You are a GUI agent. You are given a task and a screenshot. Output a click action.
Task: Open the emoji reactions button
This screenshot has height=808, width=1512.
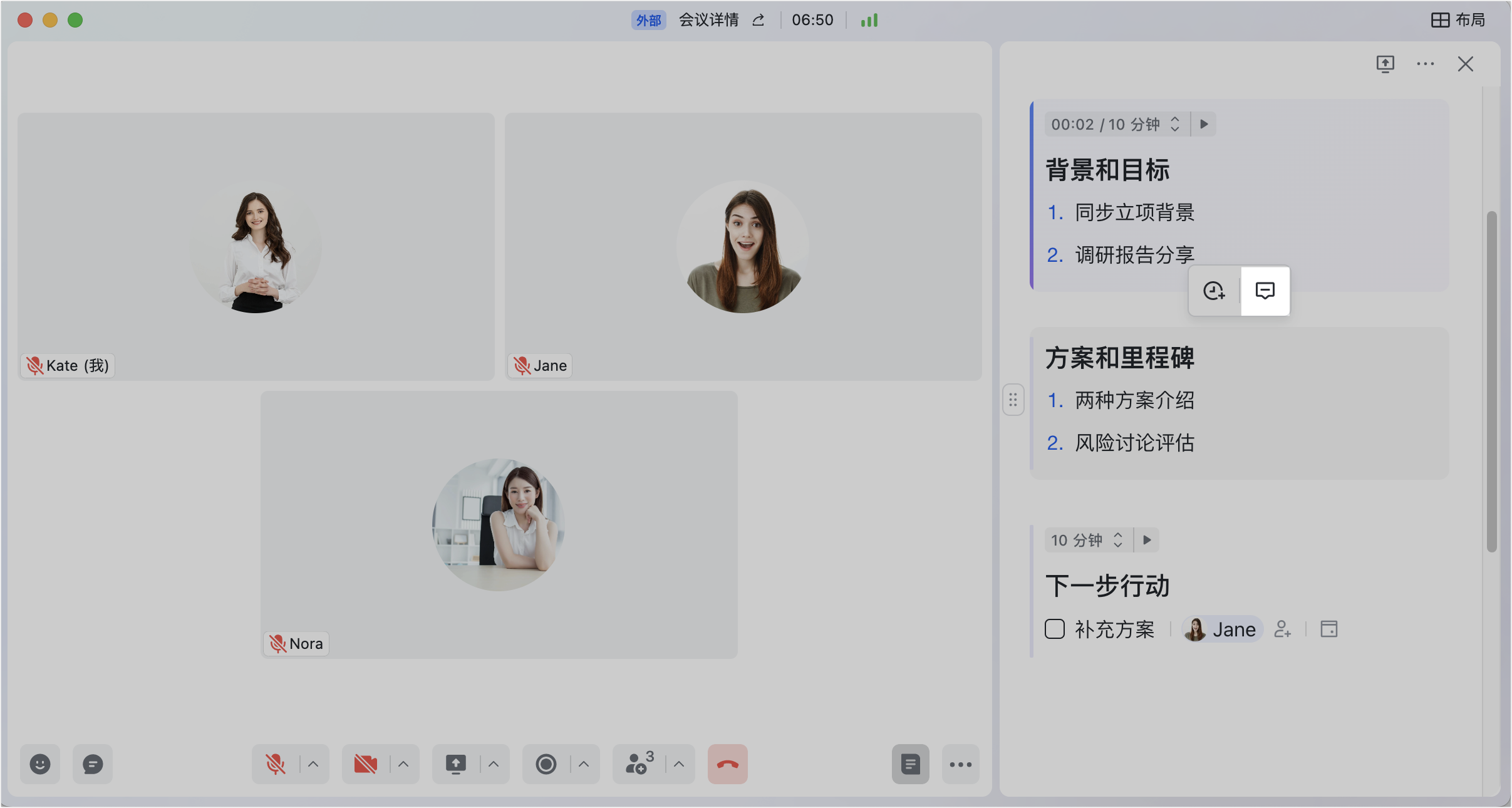(40, 764)
